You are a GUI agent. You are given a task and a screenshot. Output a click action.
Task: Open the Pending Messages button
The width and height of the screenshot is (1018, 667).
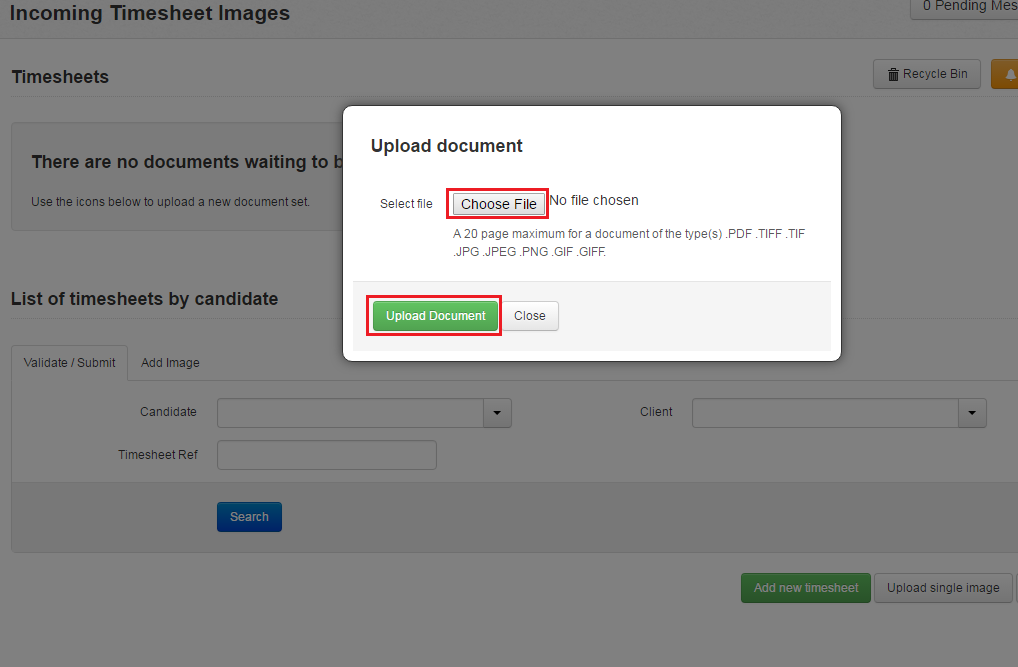coord(965,6)
